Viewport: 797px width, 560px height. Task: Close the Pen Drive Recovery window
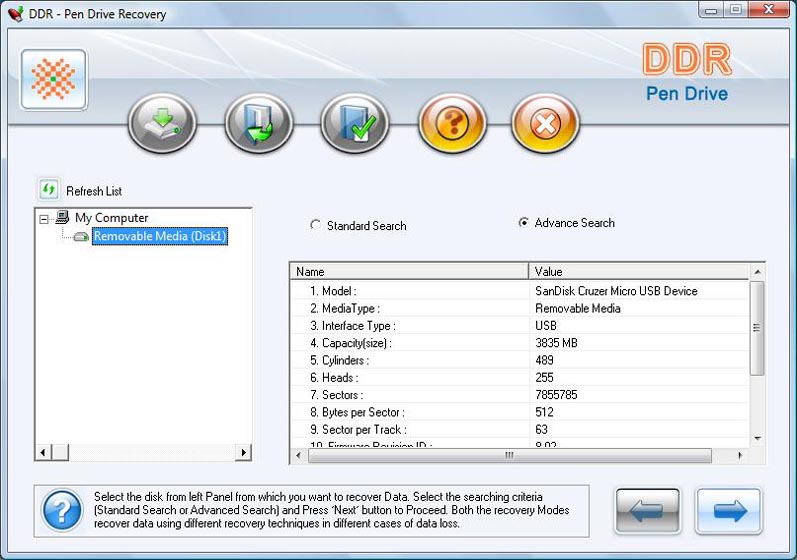[x=769, y=10]
